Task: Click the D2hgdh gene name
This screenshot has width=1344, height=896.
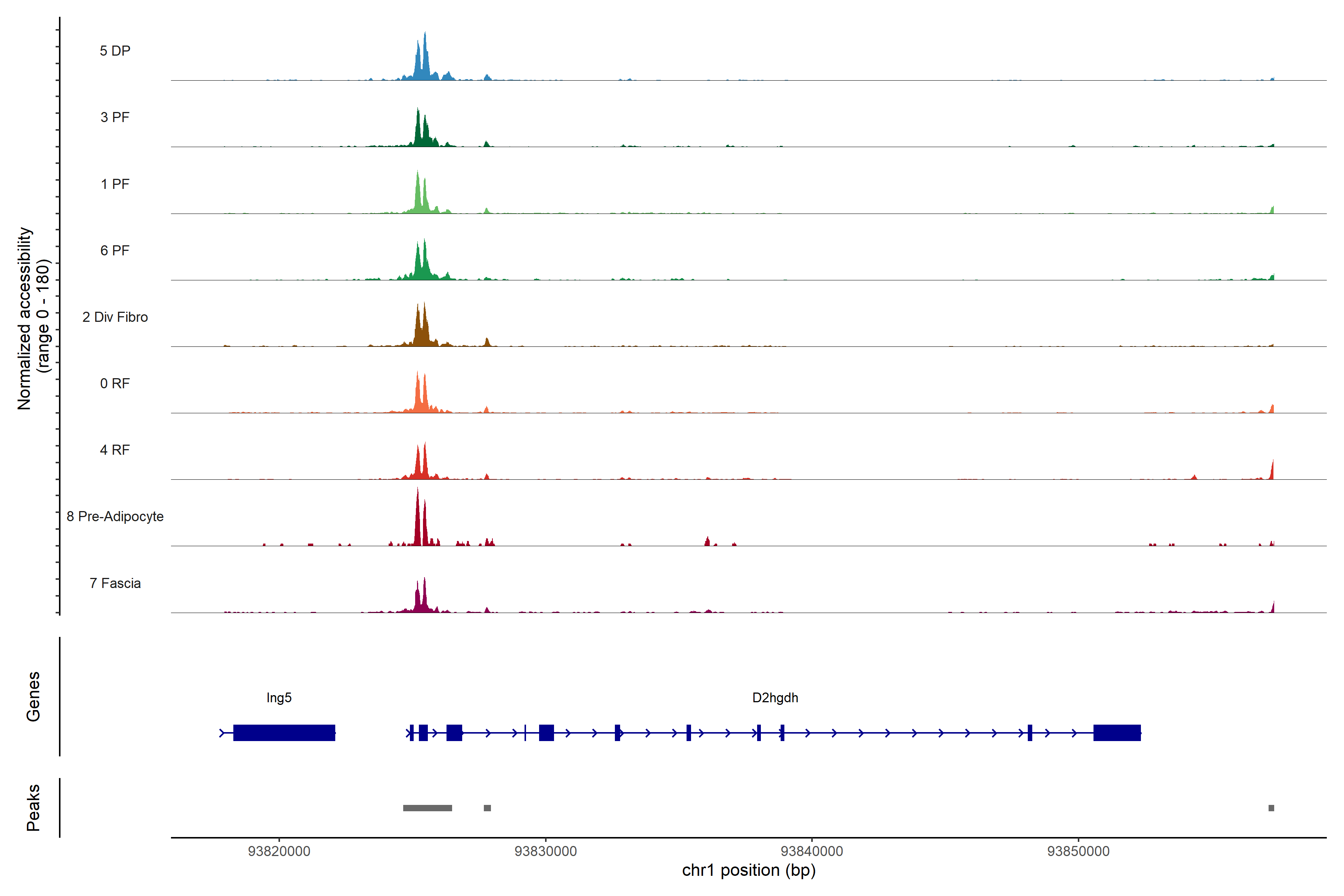Action: pos(775,698)
